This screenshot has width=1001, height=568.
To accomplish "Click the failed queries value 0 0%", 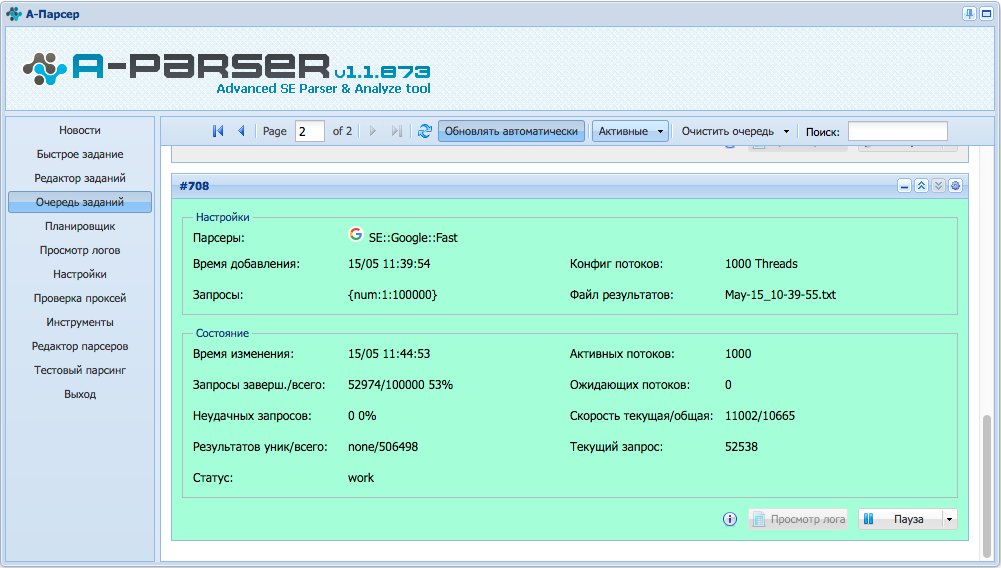I will pos(362,416).
